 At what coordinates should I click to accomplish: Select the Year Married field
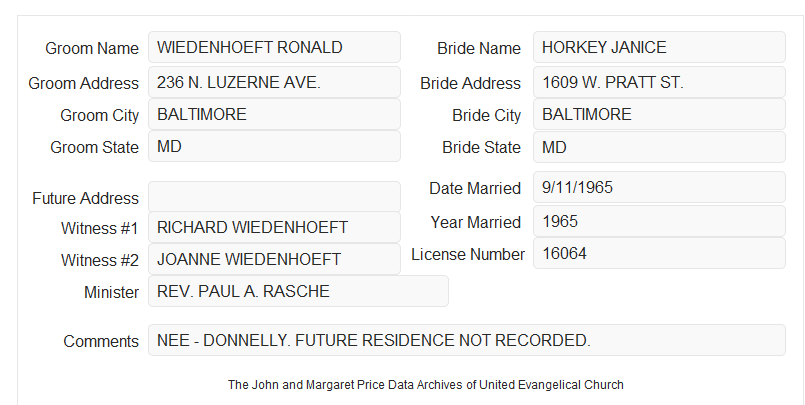(x=659, y=221)
